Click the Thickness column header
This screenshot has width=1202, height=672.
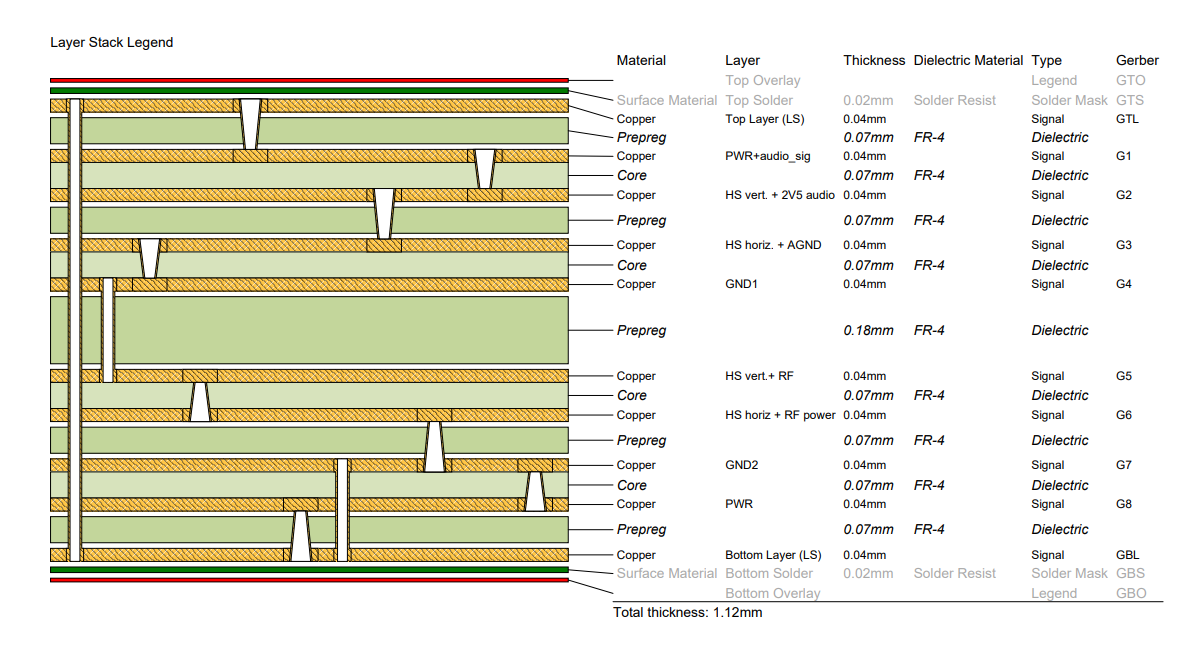pyautogui.click(x=873, y=61)
